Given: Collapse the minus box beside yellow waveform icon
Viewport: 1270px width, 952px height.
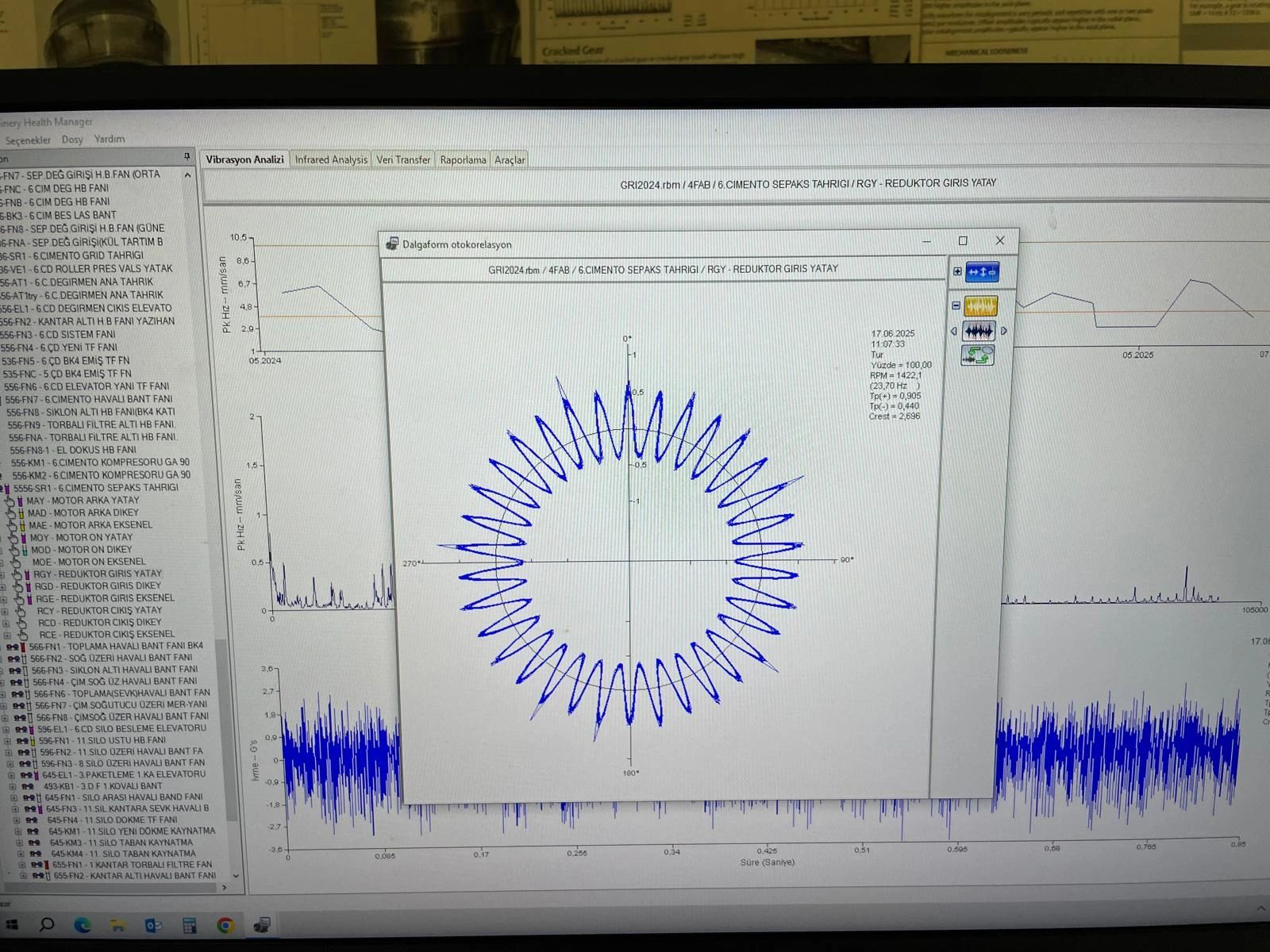Looking at the screenshot, I should click(x=956, y=305).
